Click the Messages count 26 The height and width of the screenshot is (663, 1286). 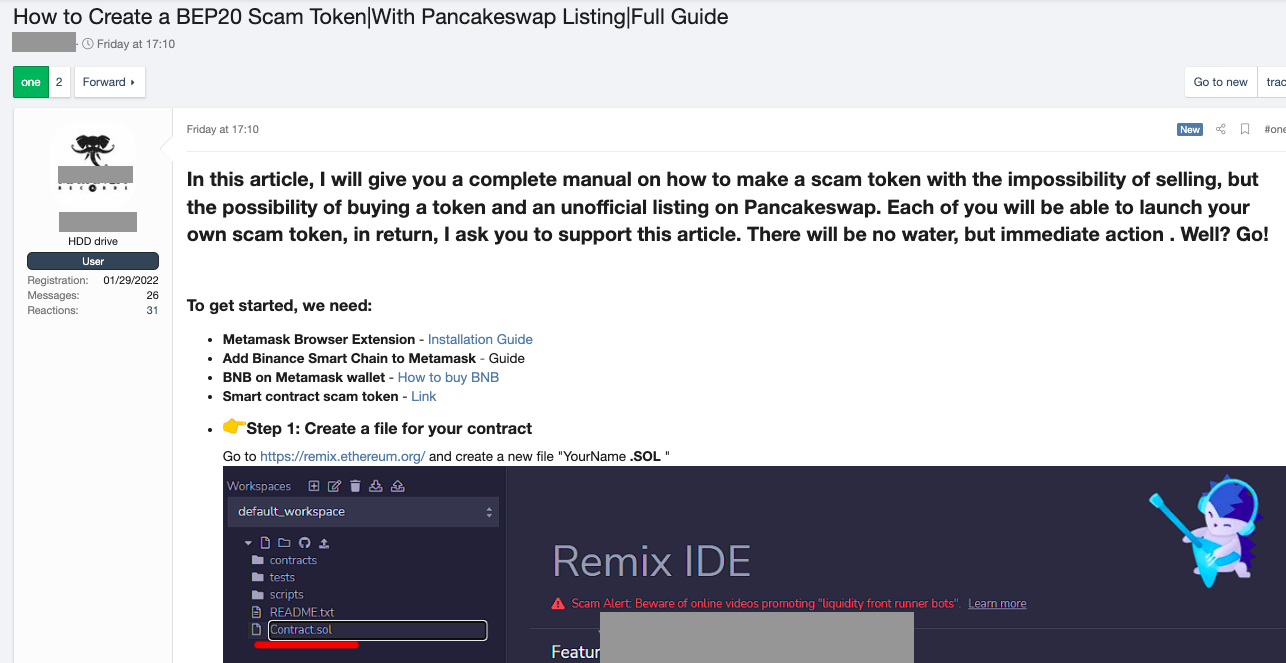[152, 296]
